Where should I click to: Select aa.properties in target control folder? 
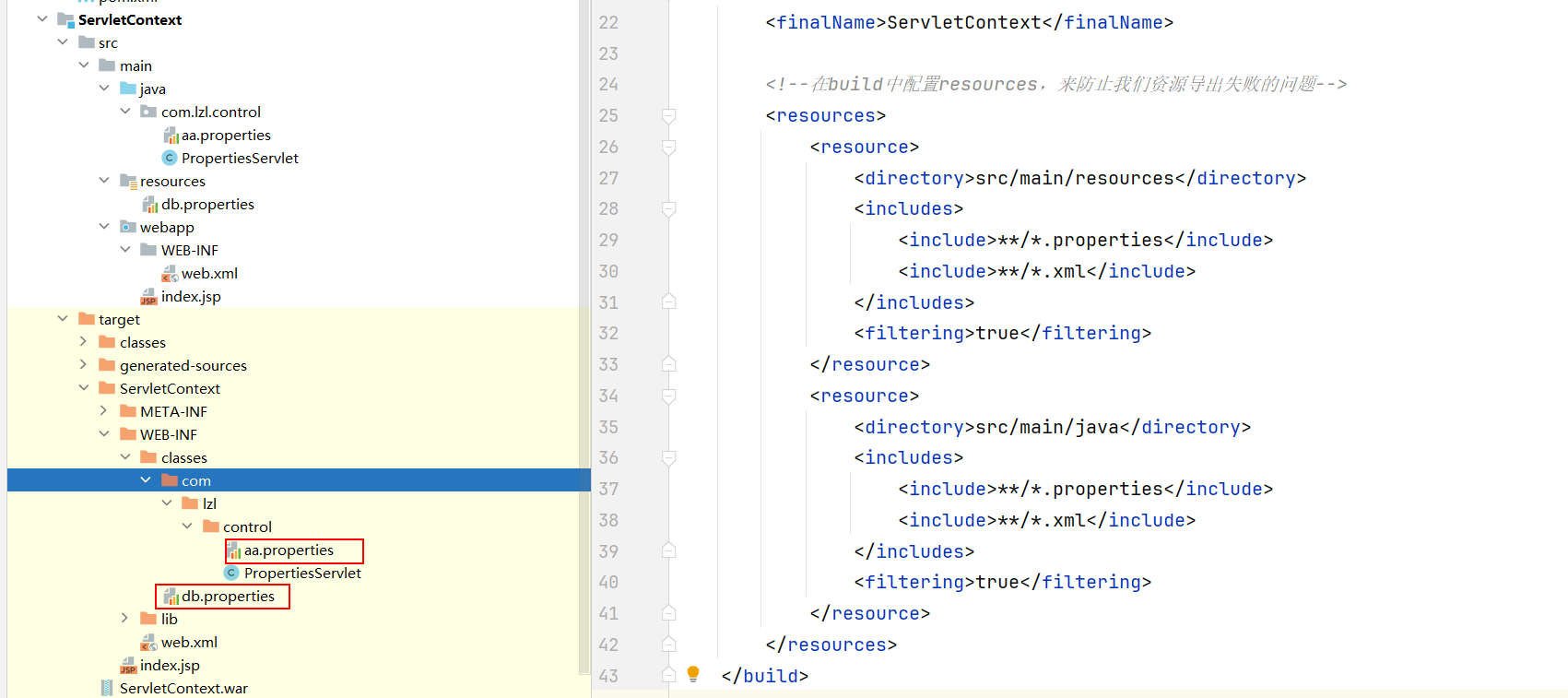click(289, 550)
